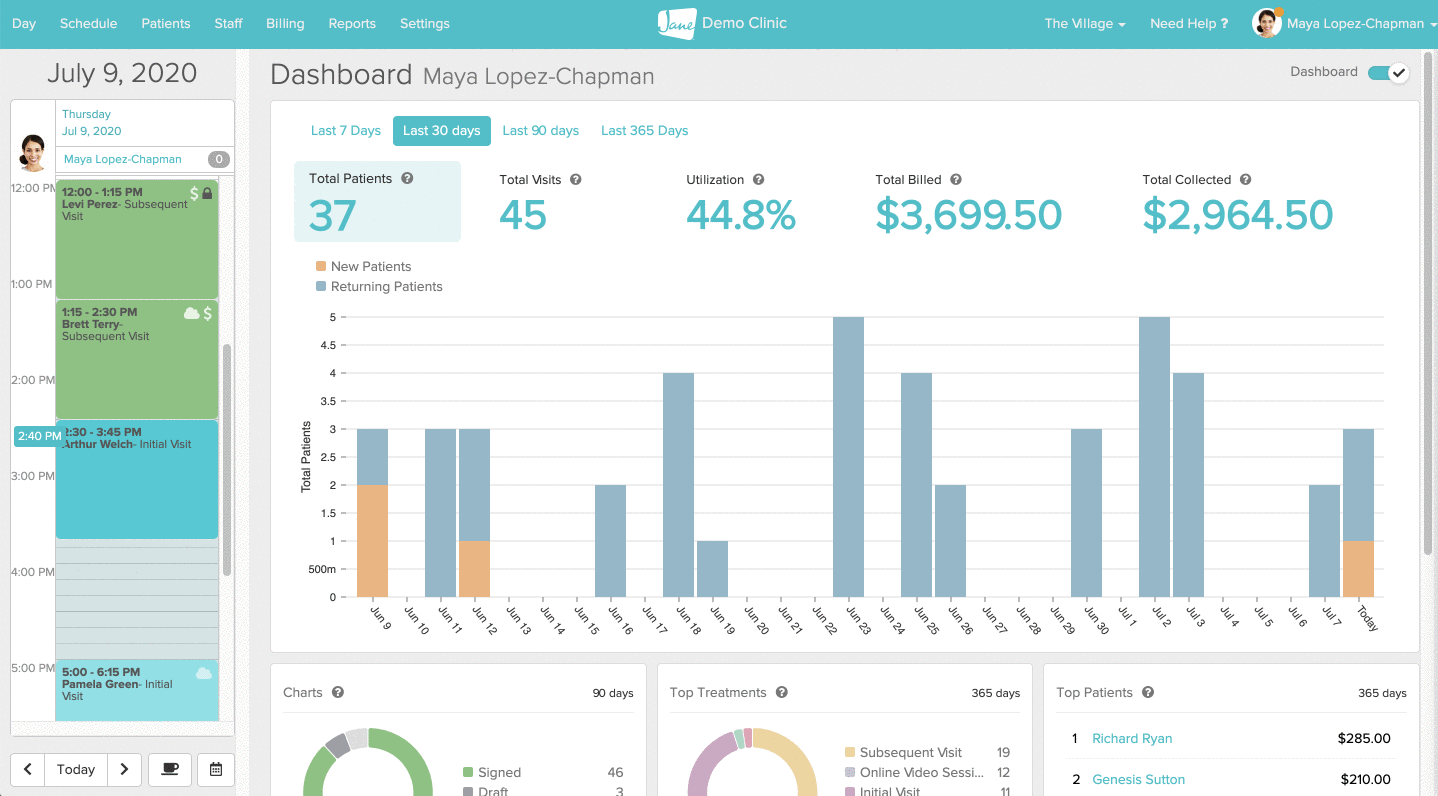Open the Reports section
1438x796 pixels.
click(x=352, y=23)
